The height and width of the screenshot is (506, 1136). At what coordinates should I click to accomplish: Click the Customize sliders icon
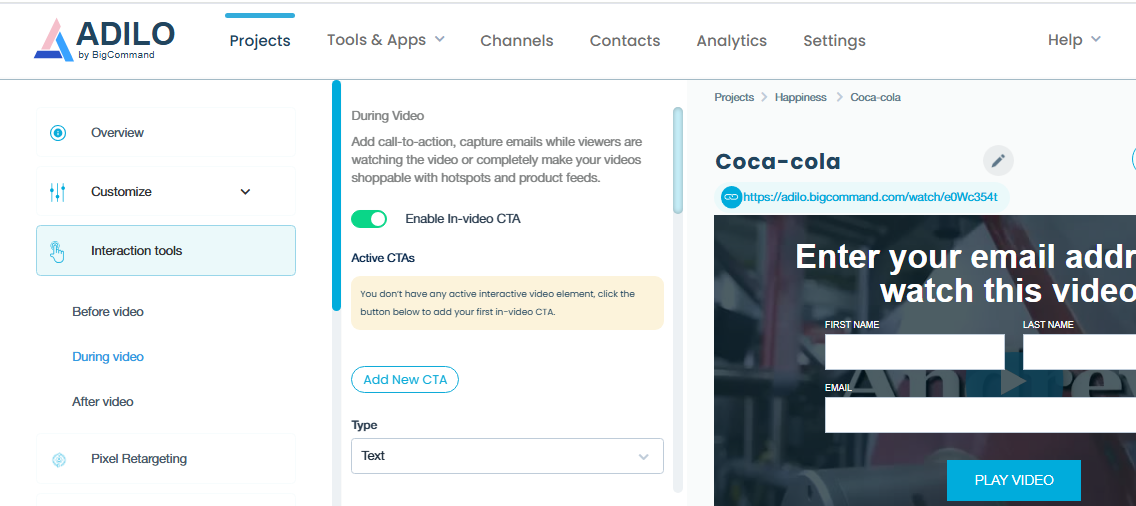(x=58, y=192)
